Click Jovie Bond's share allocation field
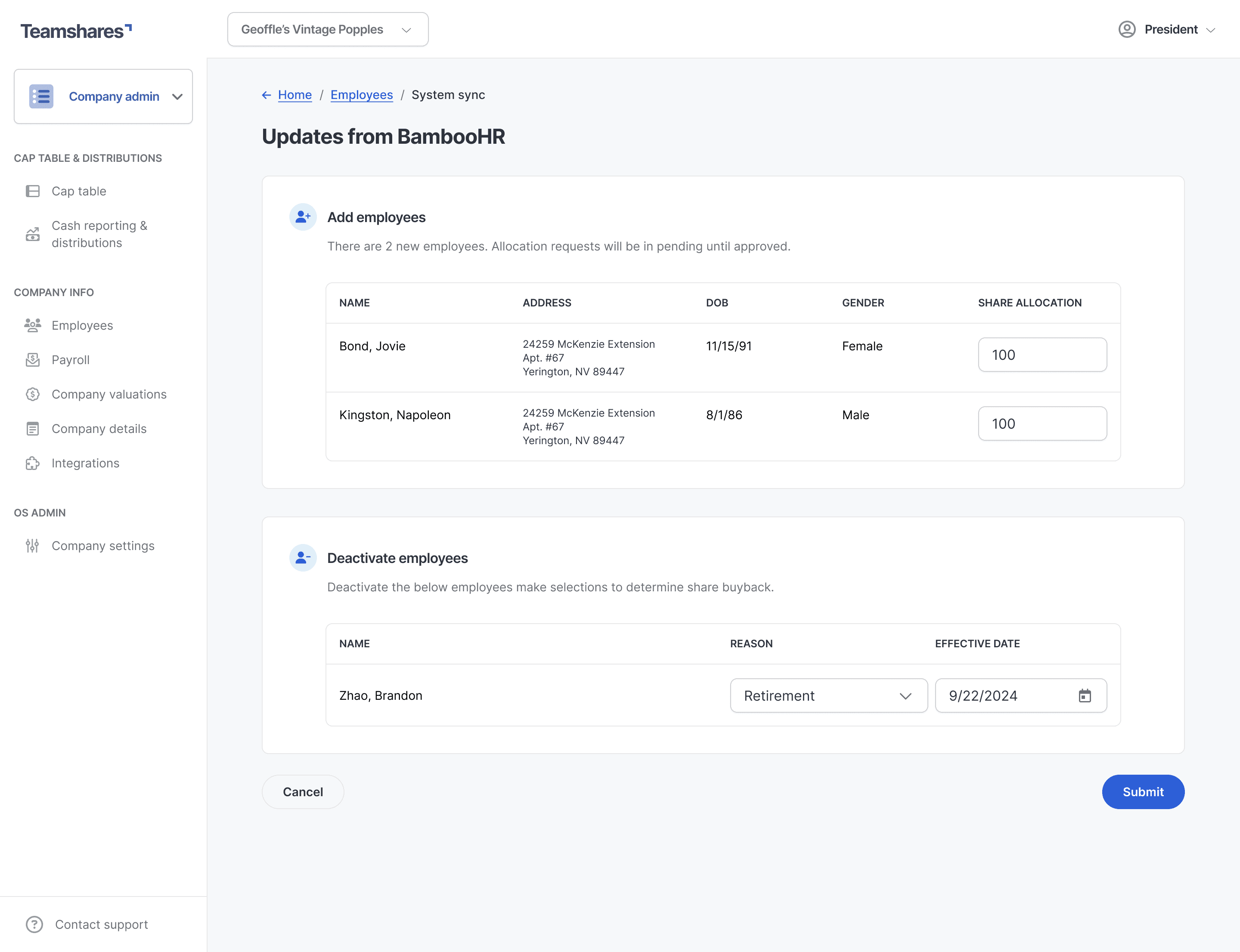The height and width of the screenshot is (952, 1240). tap(1042, 355)
